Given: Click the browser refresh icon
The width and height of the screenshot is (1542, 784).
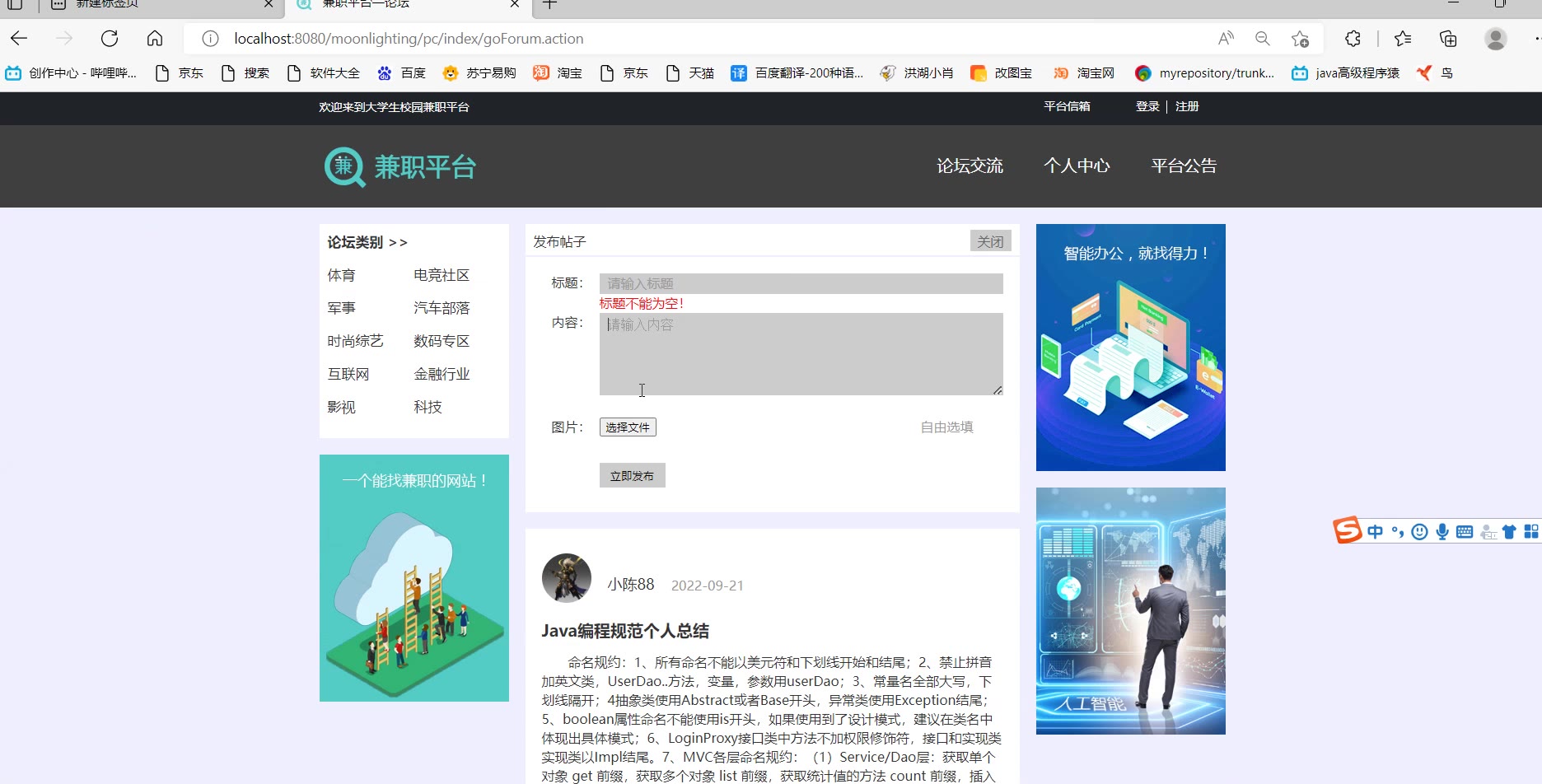Looking at the screenshot, I should tap(110, 39).
